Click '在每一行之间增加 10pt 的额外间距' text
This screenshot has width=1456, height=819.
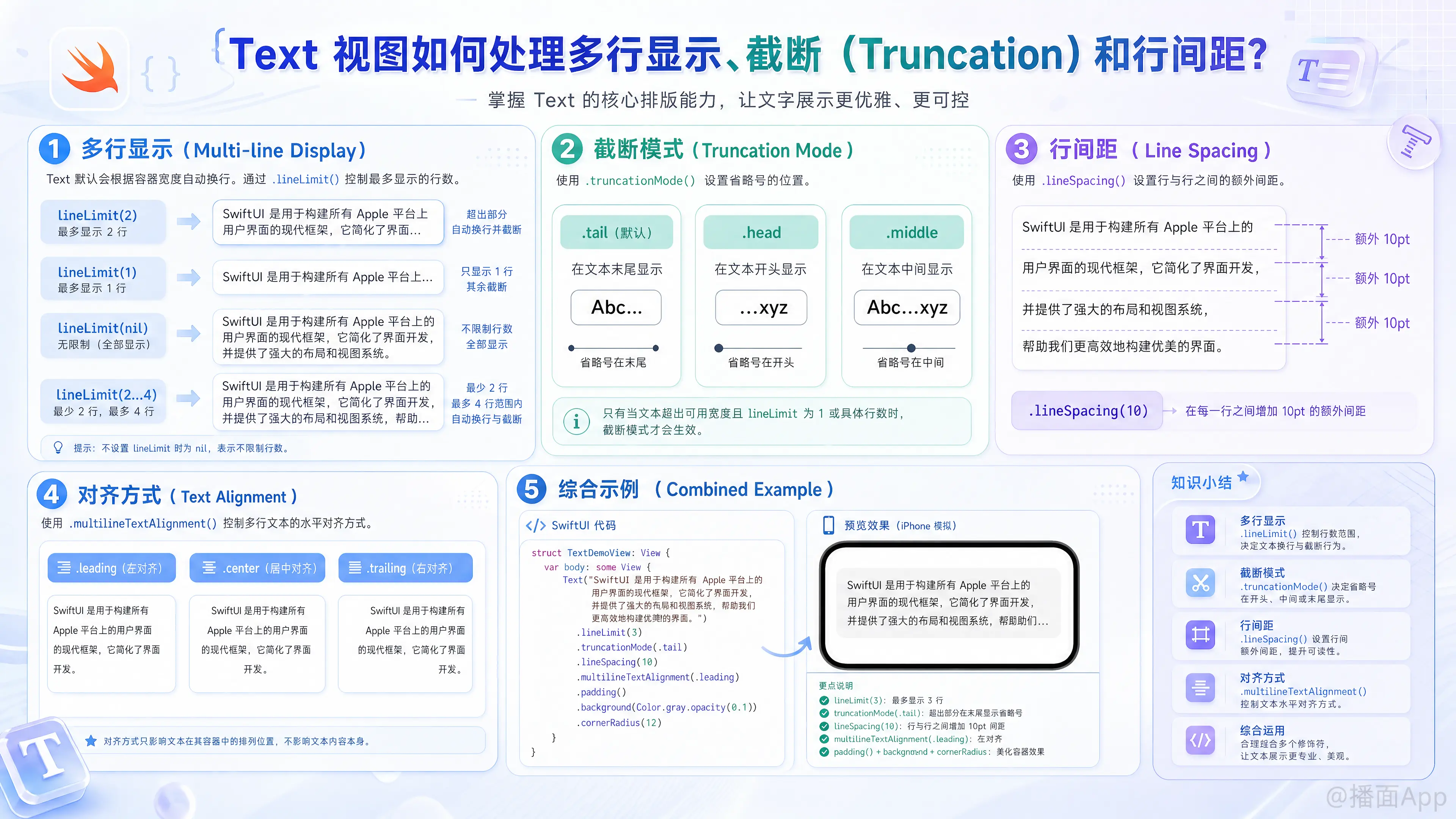pos(1275,411)
